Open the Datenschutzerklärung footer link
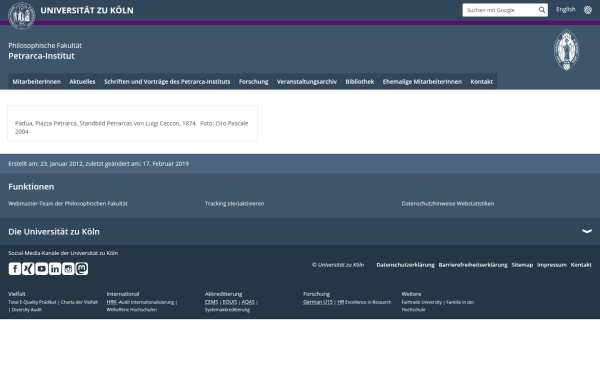 405,265
